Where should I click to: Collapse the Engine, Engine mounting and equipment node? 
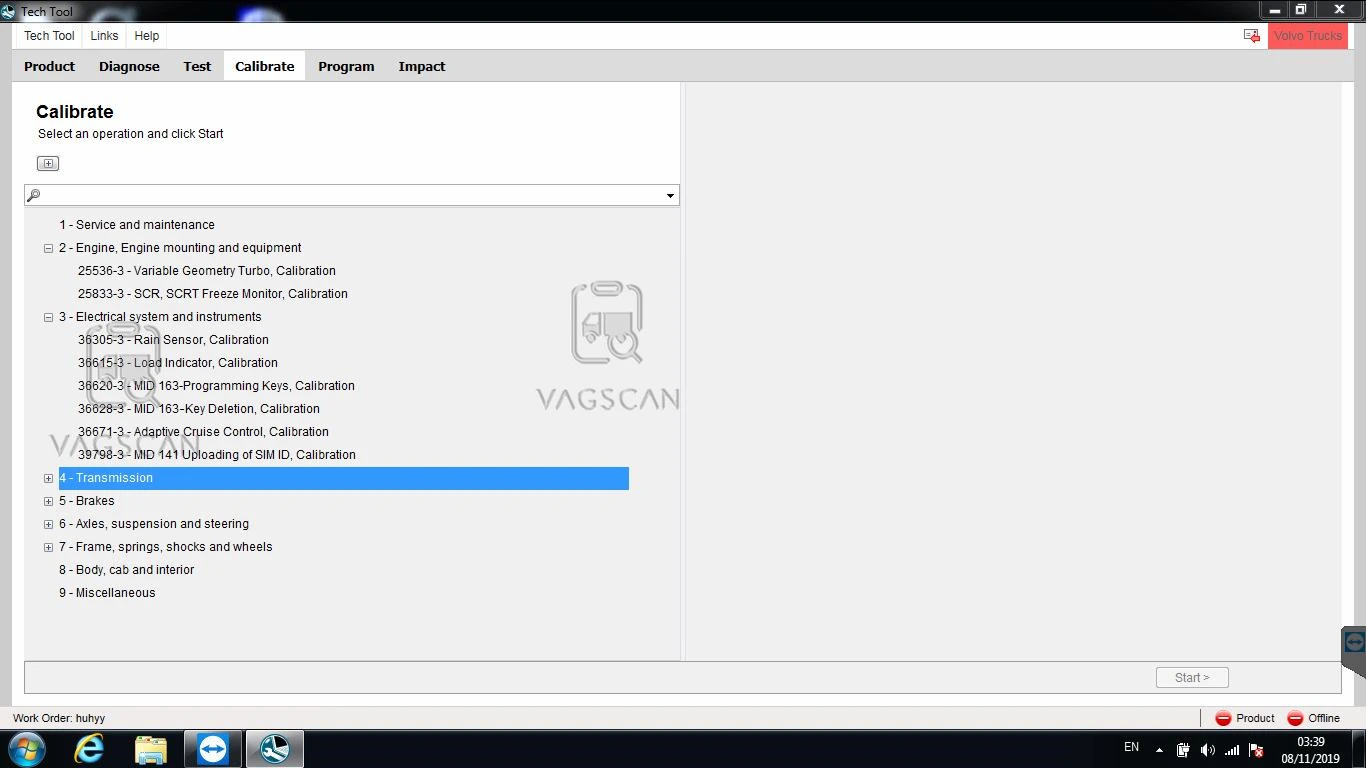pyautogui.click(x=48, y=248)
